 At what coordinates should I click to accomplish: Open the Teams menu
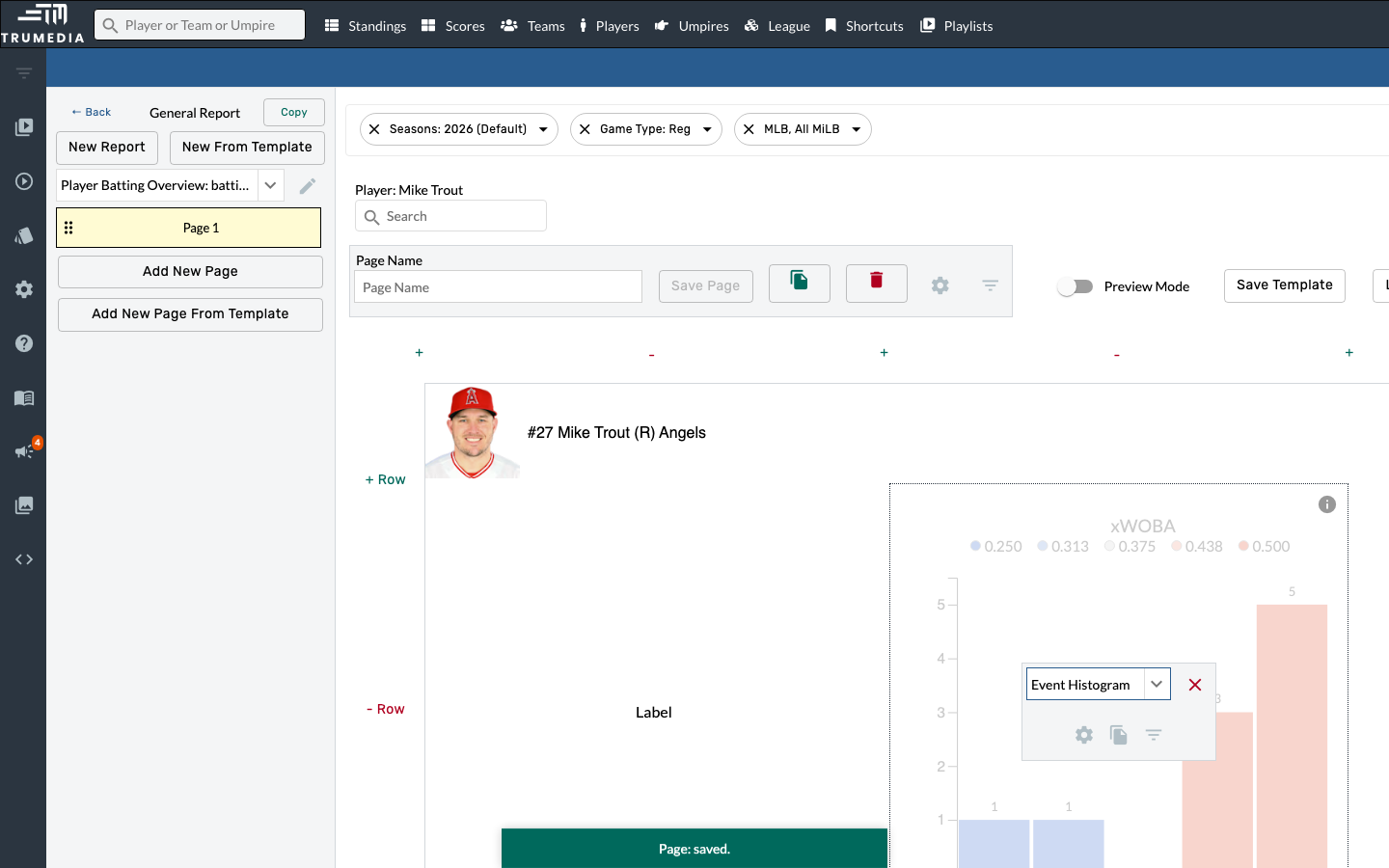click(532, 26)
